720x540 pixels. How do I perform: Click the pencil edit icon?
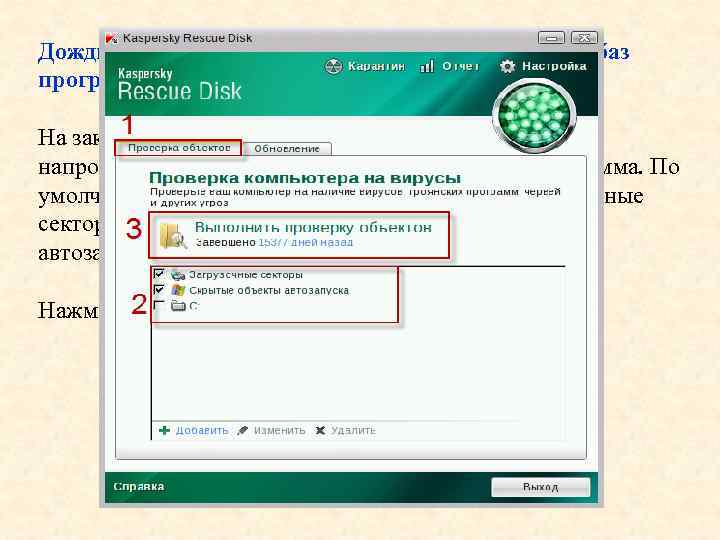pyautogui.click(x=242, y=430)
